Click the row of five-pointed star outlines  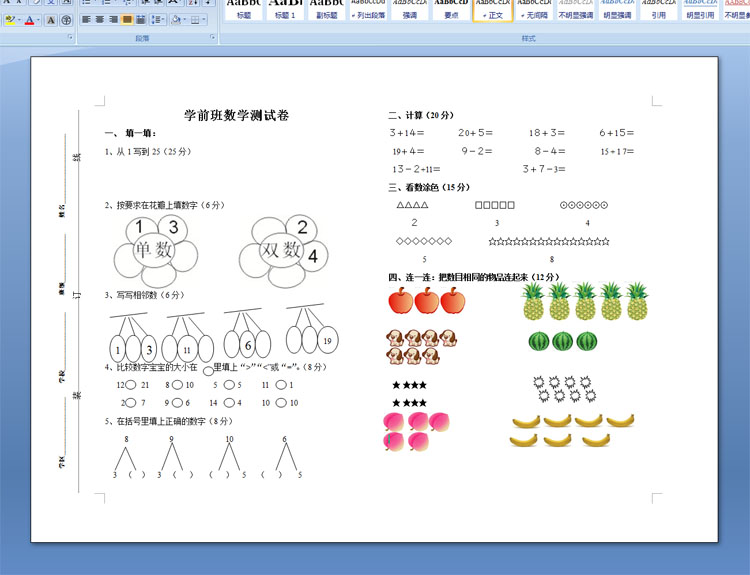(549, 242)
